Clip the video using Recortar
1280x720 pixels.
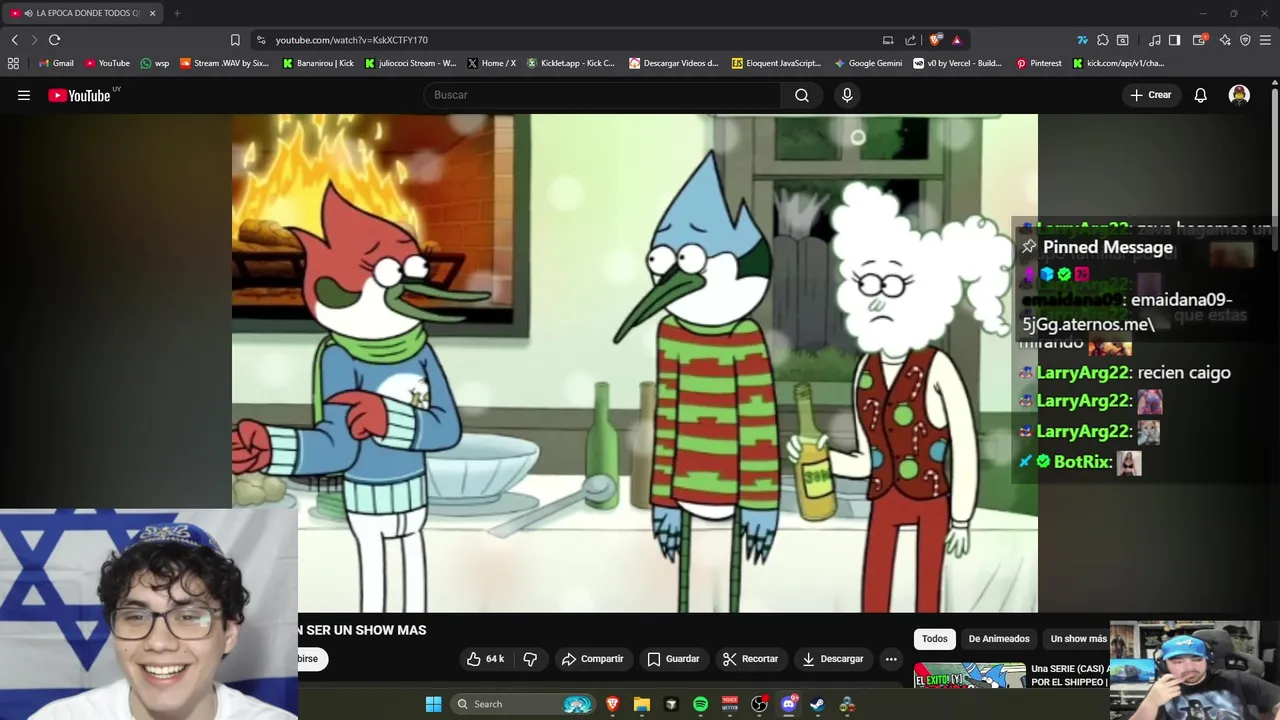tap(750, 659)
